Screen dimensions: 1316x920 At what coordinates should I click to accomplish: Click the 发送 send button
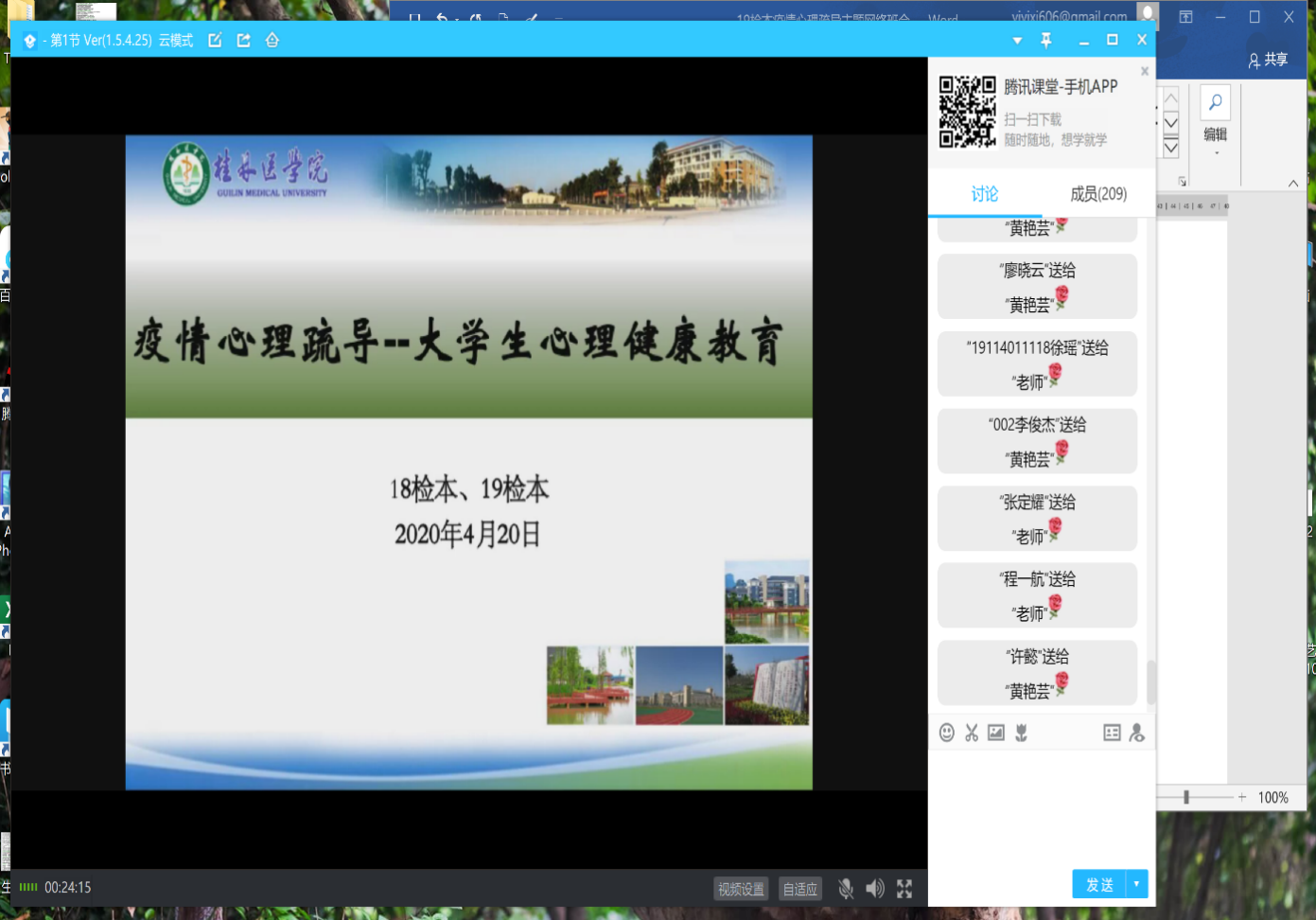(1099, 884)
